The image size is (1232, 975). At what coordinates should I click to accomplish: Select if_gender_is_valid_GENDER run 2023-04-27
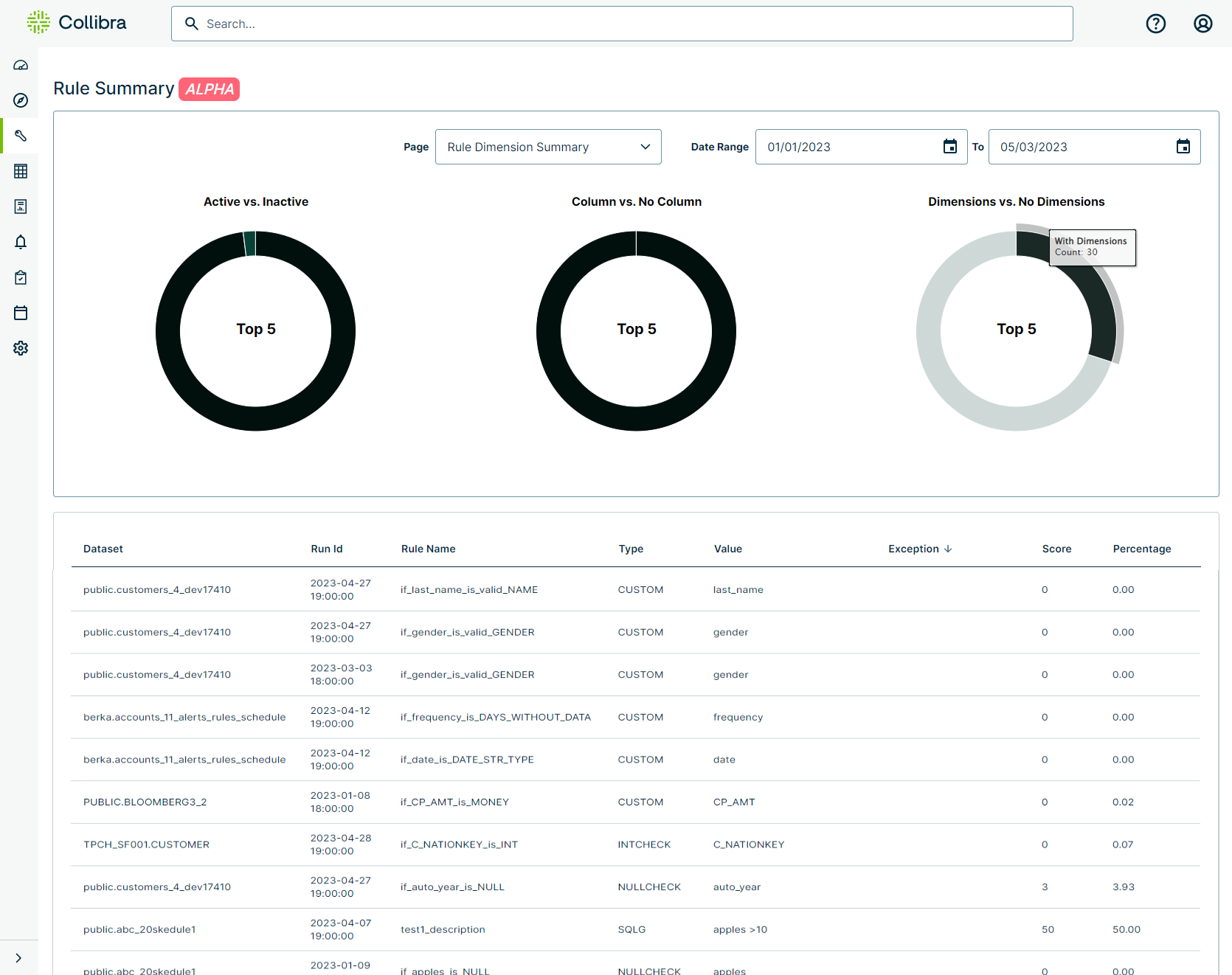[x=468, y=632]
